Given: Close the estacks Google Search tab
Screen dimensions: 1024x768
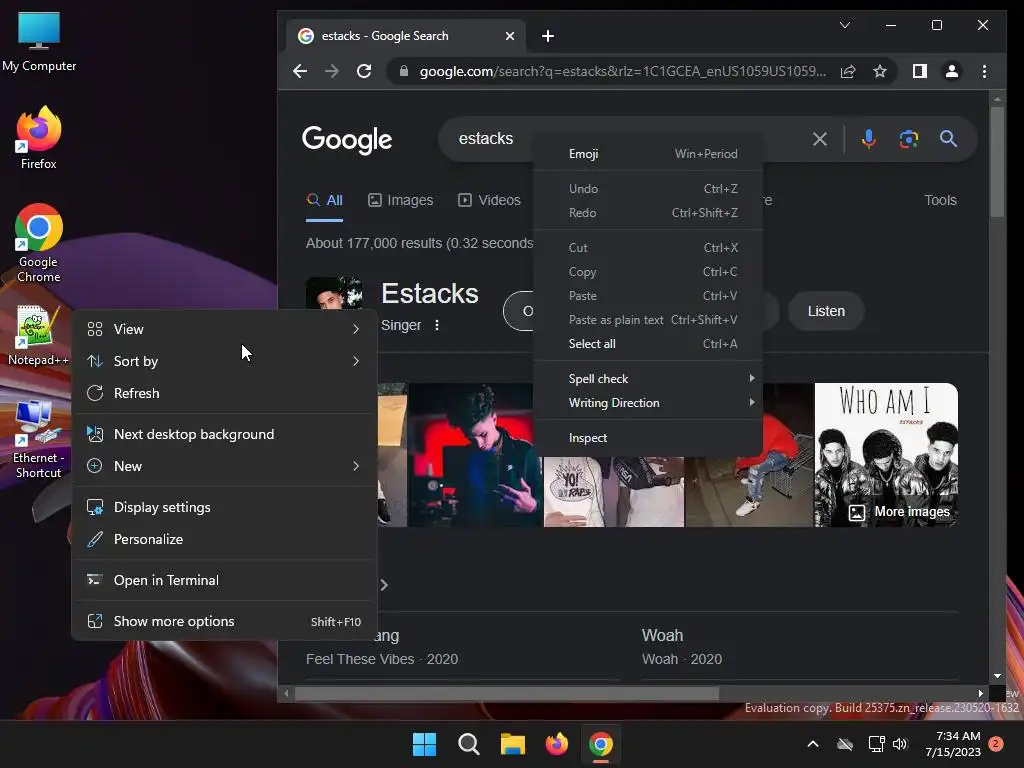Looking at the screenshot, I should (509, 36).
